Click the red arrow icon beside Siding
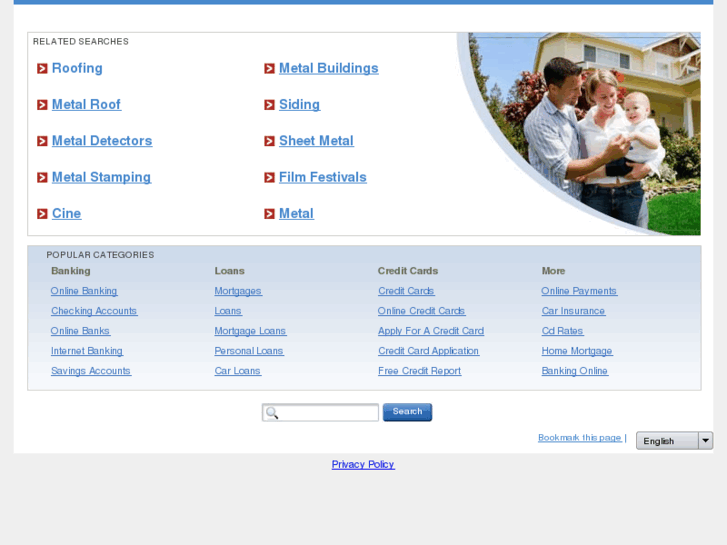The width and height of the screenshot is (727, 545). pos(269,105)
